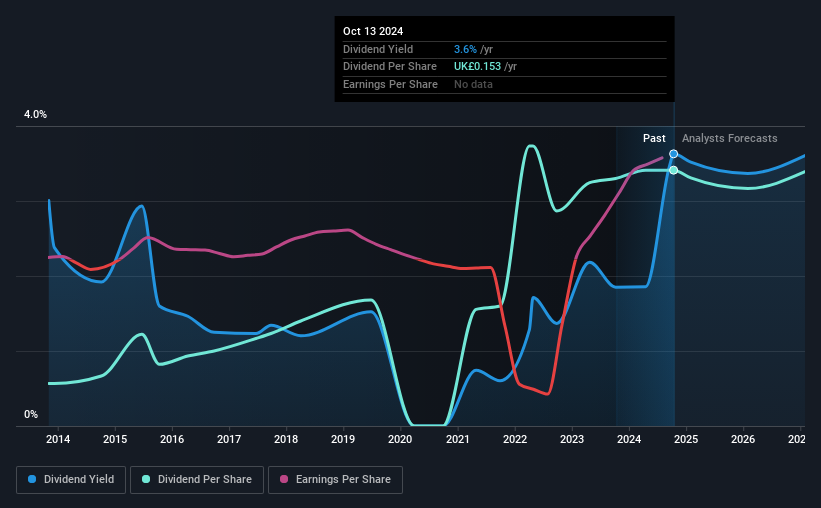Click the 'No data' earnings per share value
The height and width of the screenshot is (508, 821).
click(x=473, y=84)
